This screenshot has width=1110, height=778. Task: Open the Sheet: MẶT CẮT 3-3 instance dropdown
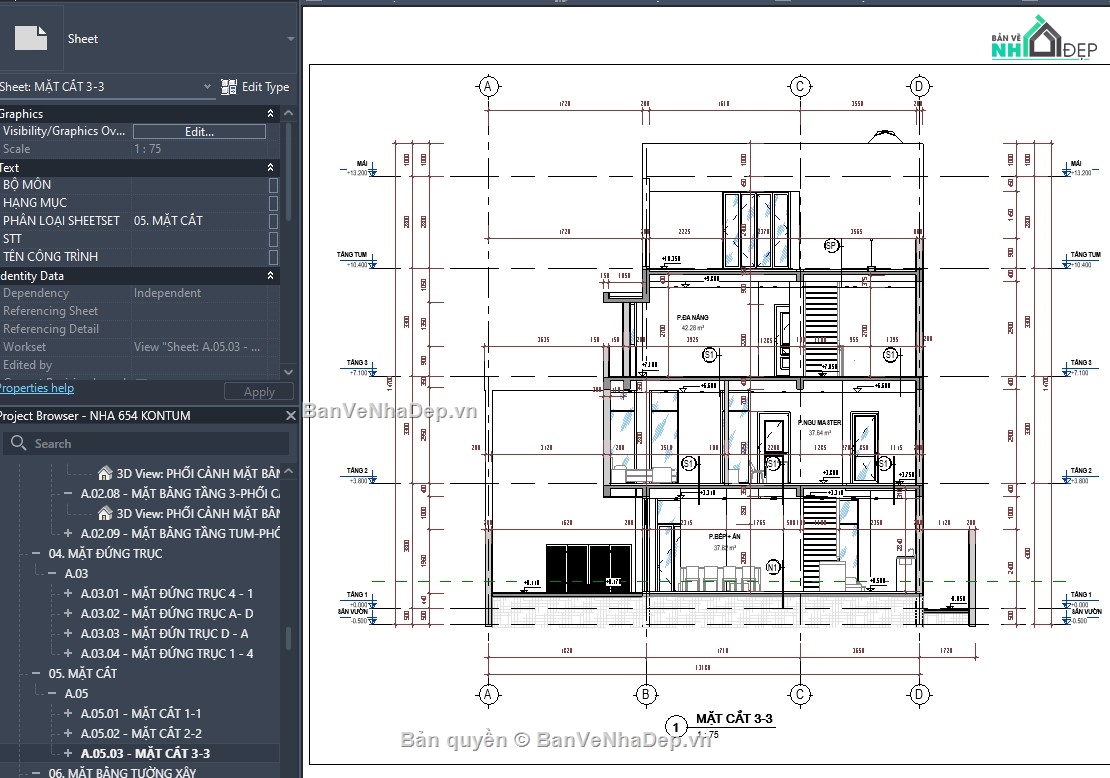tap(207, 86)
